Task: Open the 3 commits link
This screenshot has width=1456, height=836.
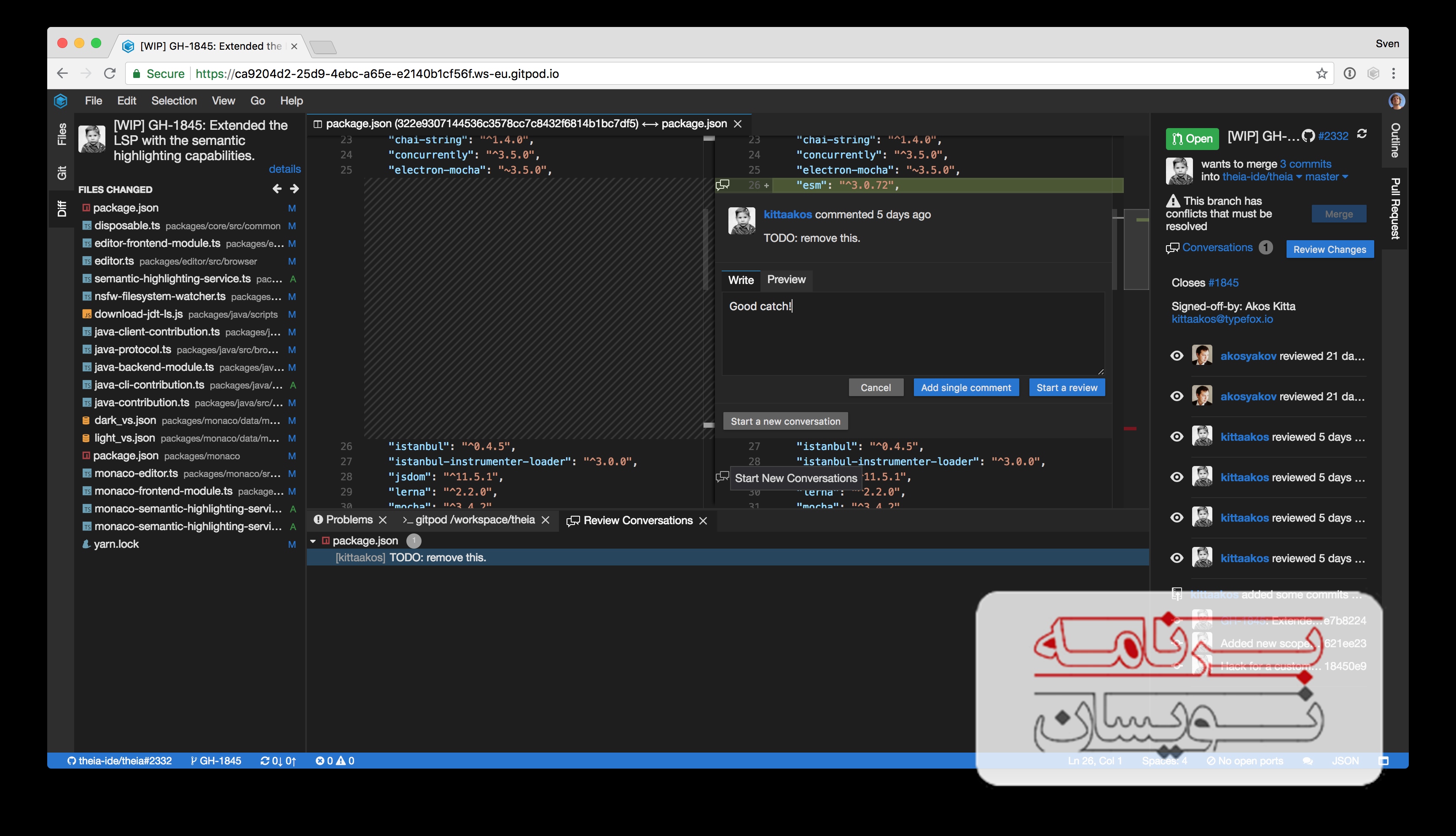Action: coord(1305,164)
